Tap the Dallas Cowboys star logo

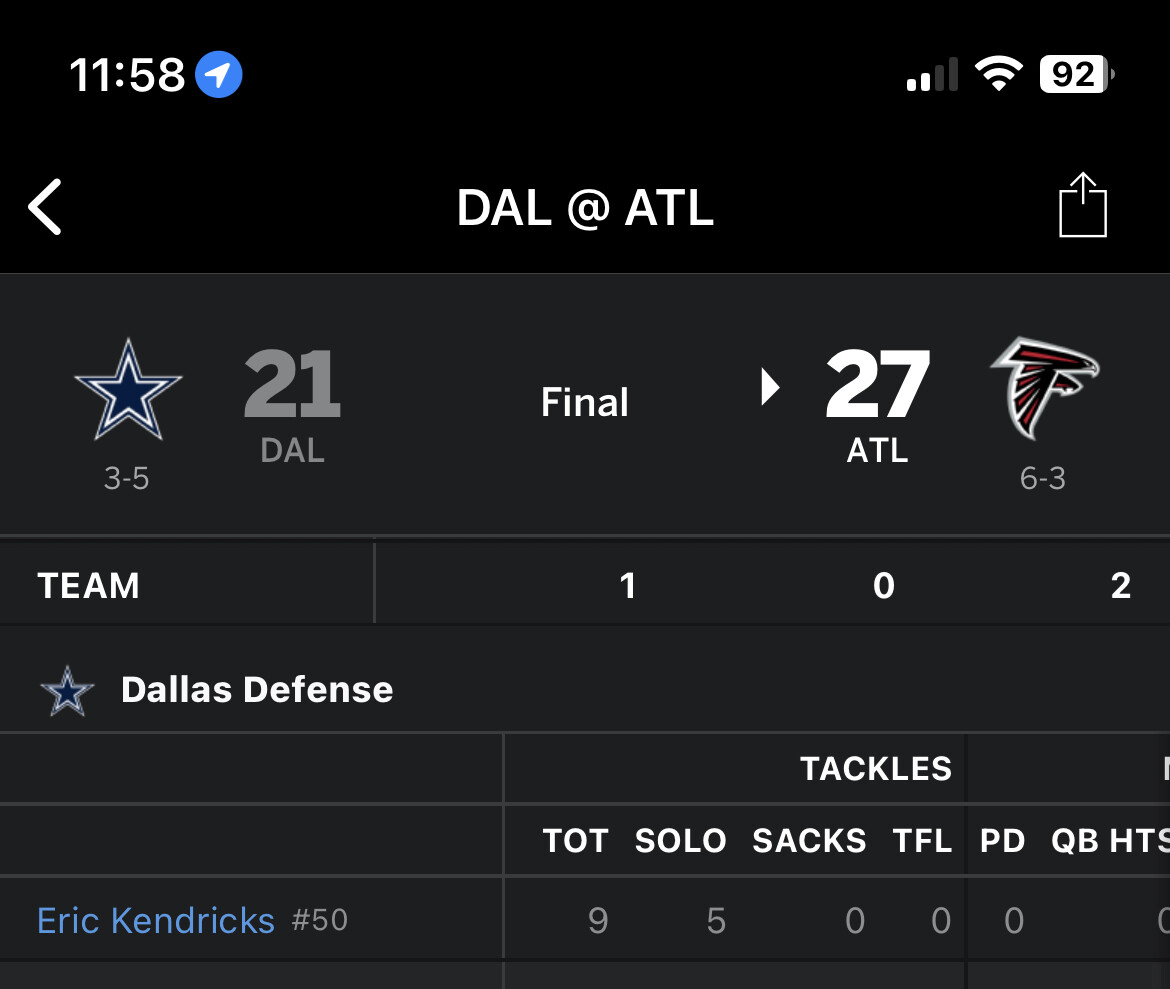128,390
